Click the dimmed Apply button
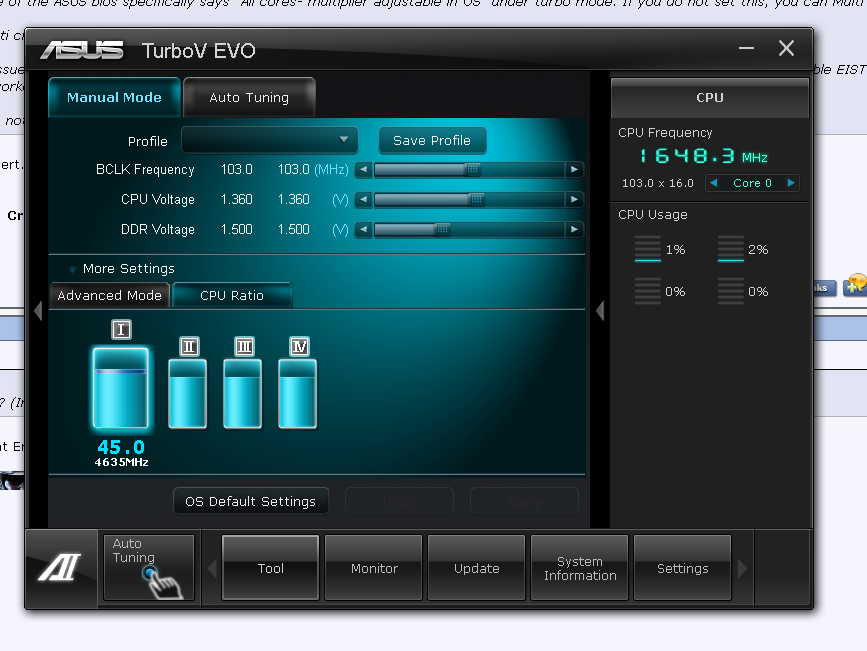Image resolution: width=867 pixels, height=651 pixels. pos(524,501)
